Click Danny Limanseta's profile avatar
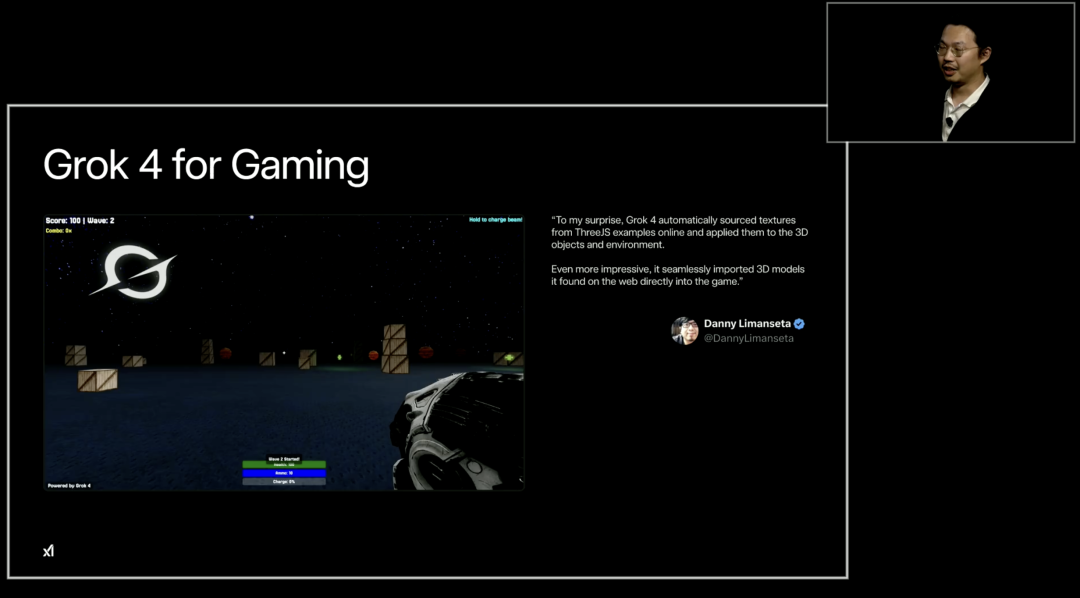This screenshot has width=1080, height=598. pyautogui.click(x=684, y=331)
